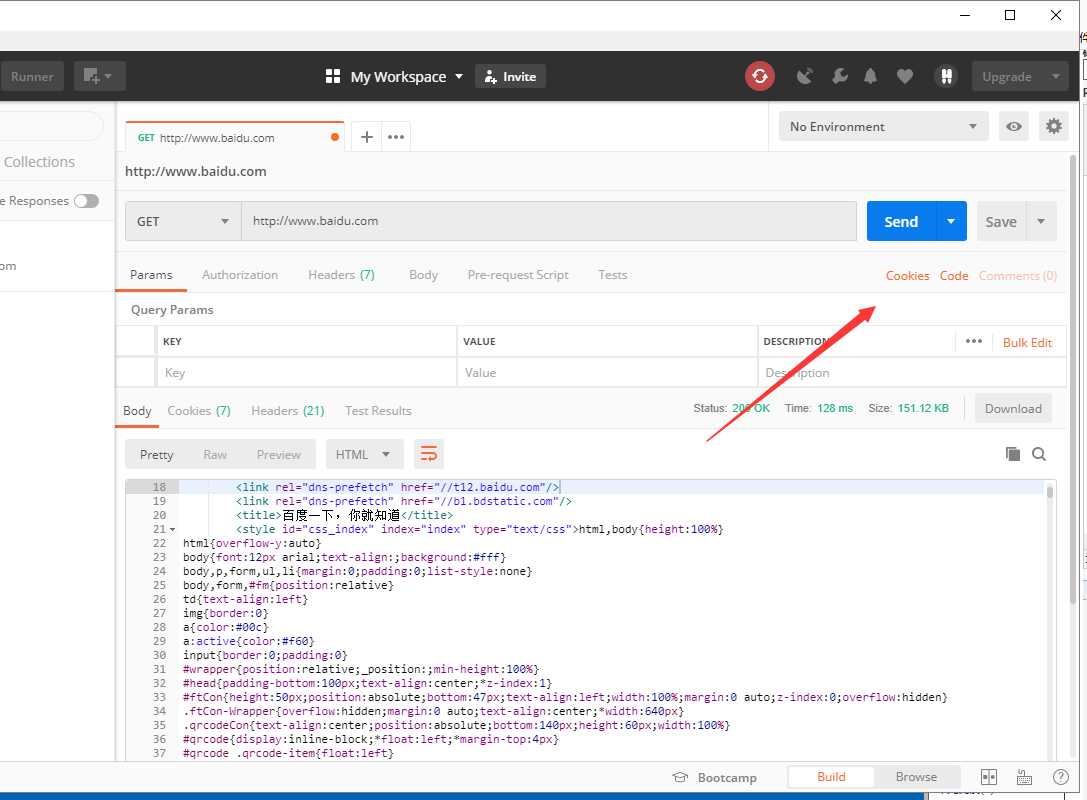Open the user avatar icon
This screenshot has height=800, width=1087.
(946, 76)
